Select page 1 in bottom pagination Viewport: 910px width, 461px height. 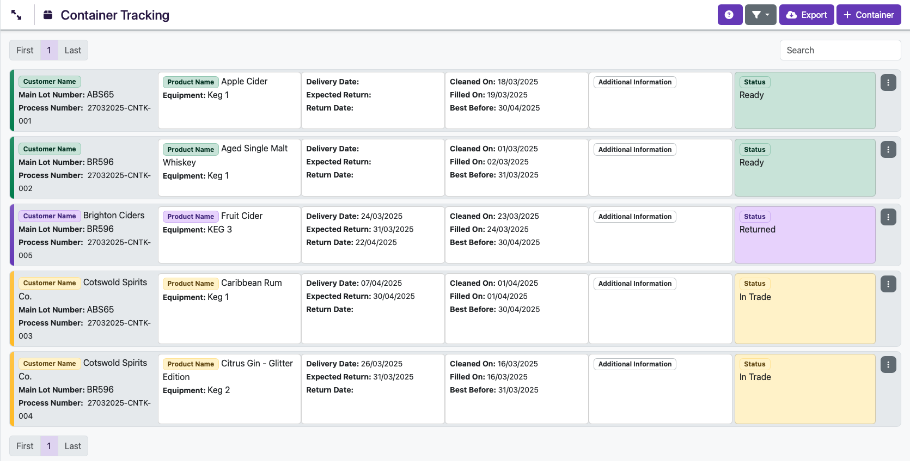pyautogui.click(x=49, y=446)
